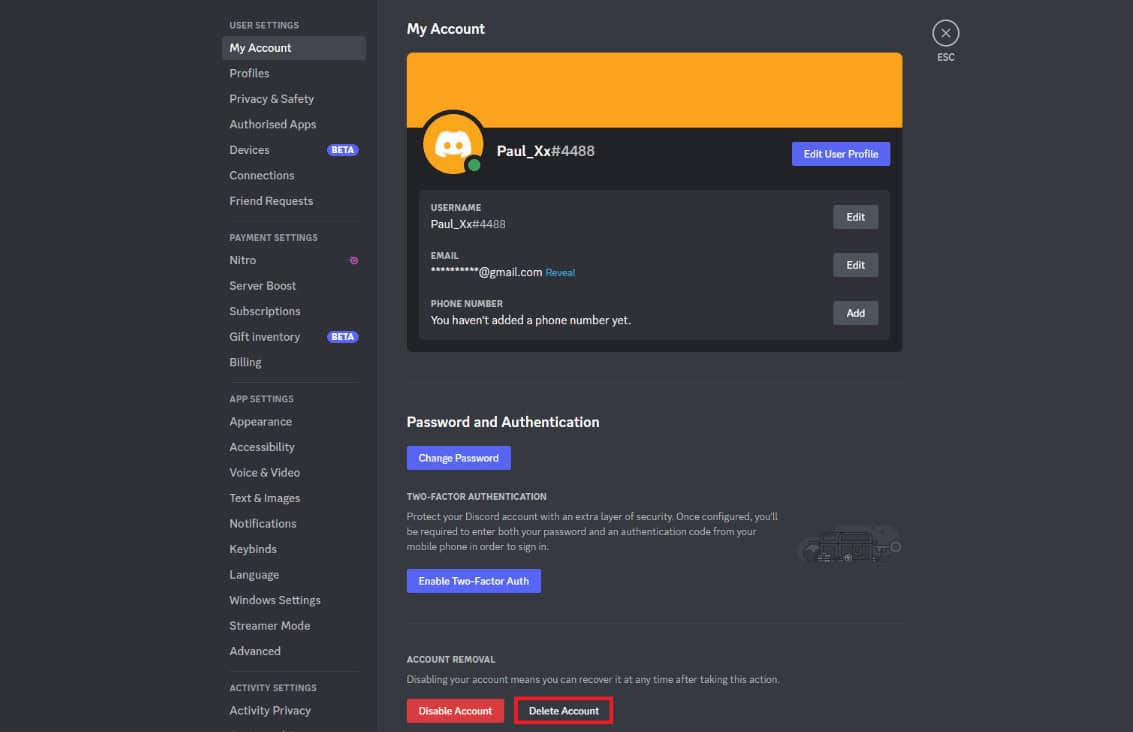Open the Edit User Profile button
Viewport: 1133px width, 732px height.
coord(840,153)
